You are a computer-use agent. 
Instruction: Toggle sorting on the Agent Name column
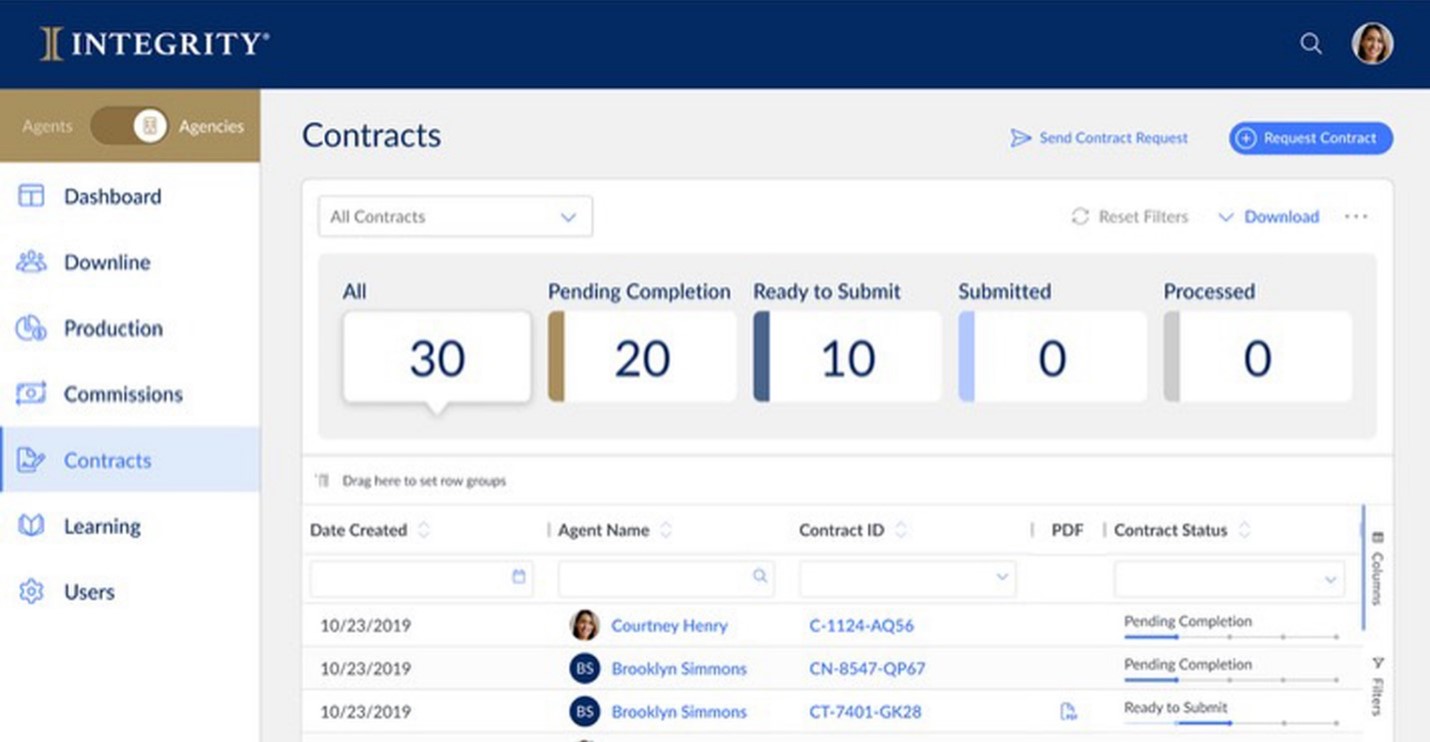click(x=666, y=529)
